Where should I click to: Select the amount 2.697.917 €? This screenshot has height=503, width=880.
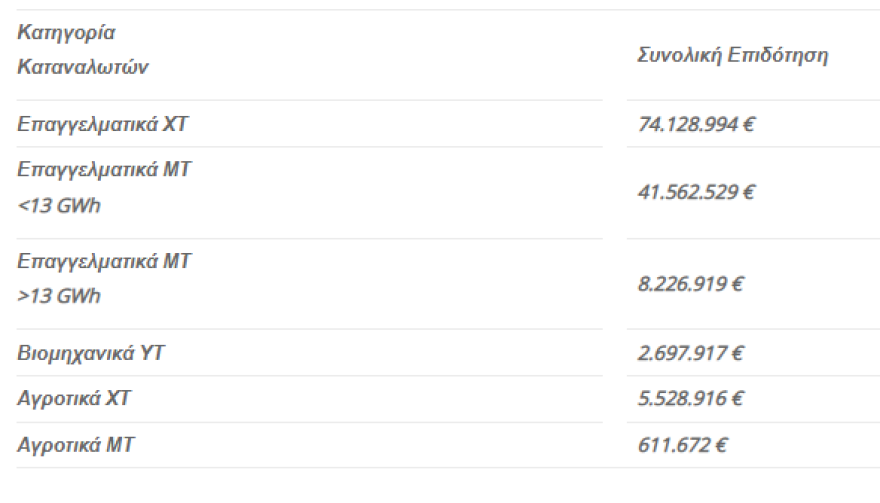[x=691, y=353]
